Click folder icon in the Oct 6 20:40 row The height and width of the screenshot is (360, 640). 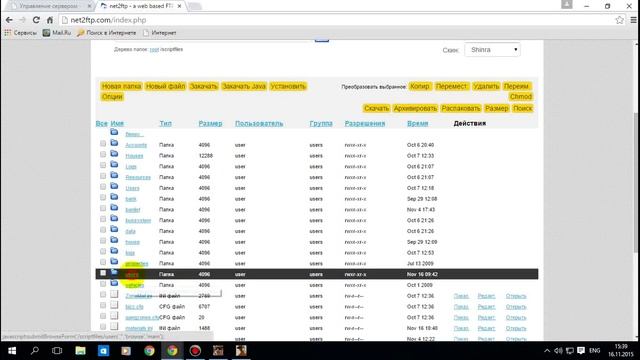pos(114,143)
